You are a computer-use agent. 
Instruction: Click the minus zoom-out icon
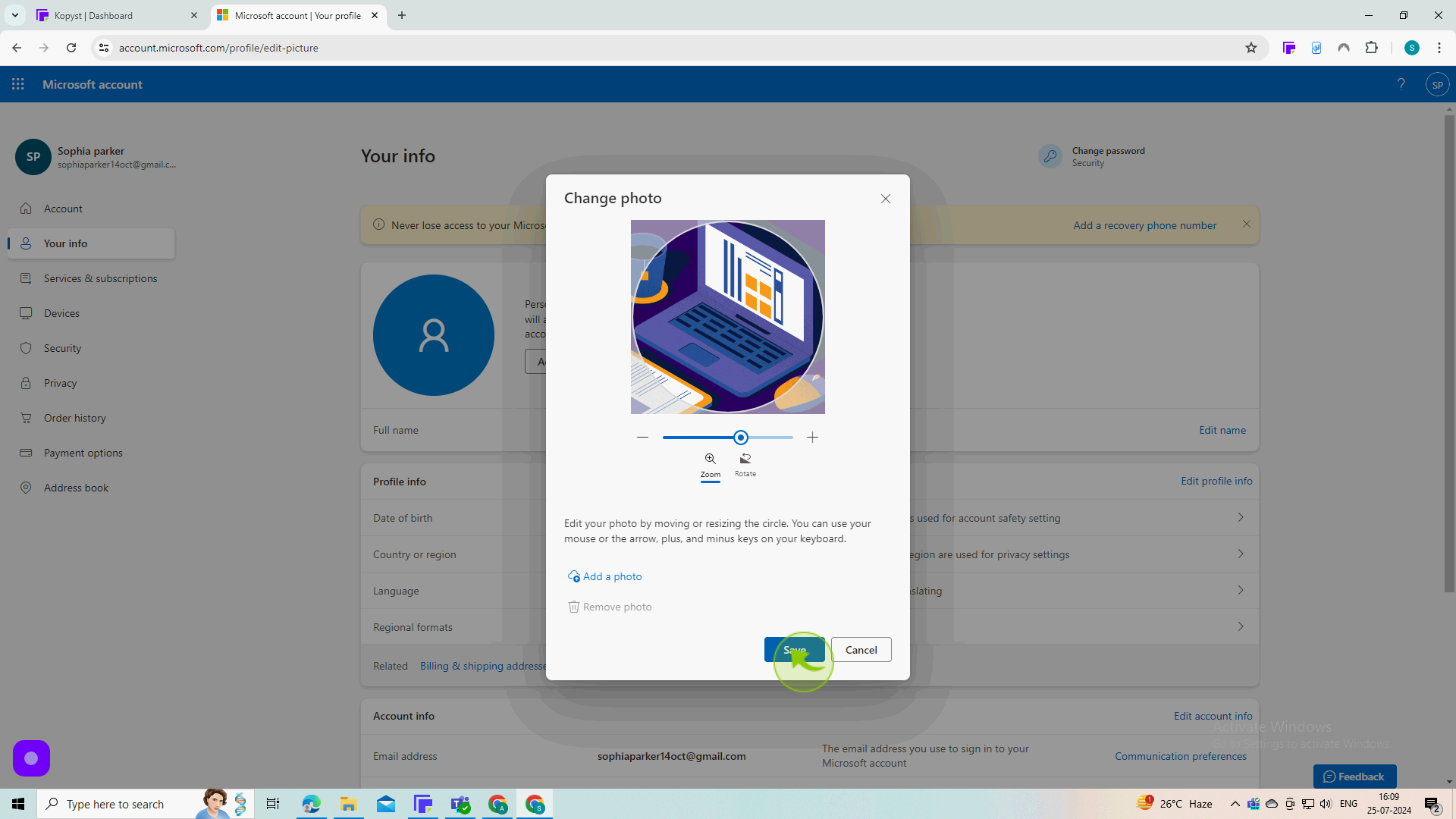point(642,438)
